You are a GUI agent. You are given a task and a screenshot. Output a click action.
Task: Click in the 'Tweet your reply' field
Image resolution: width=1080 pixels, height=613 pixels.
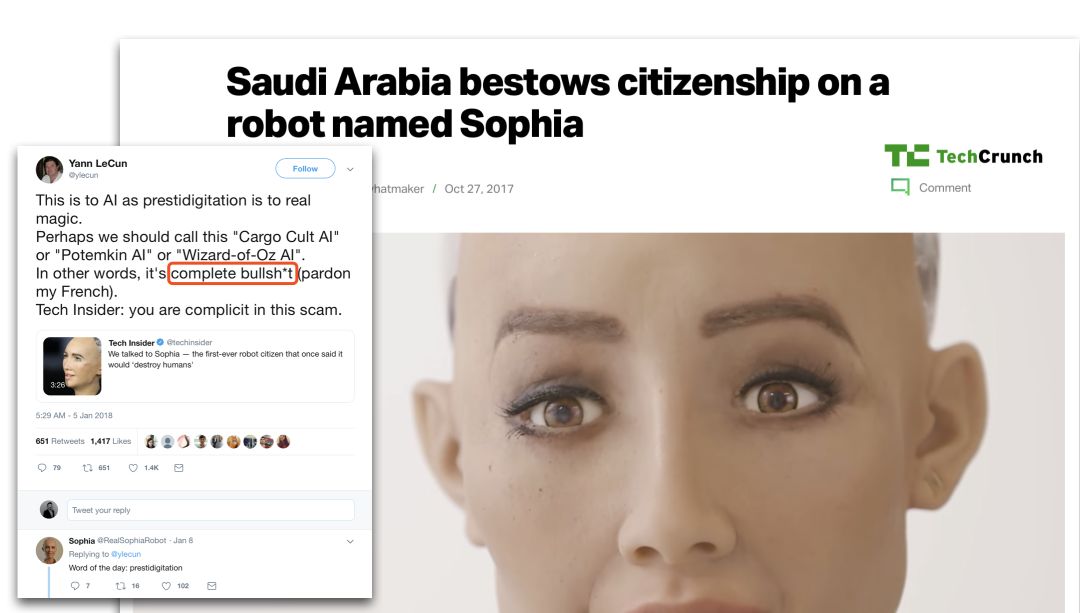211,510
